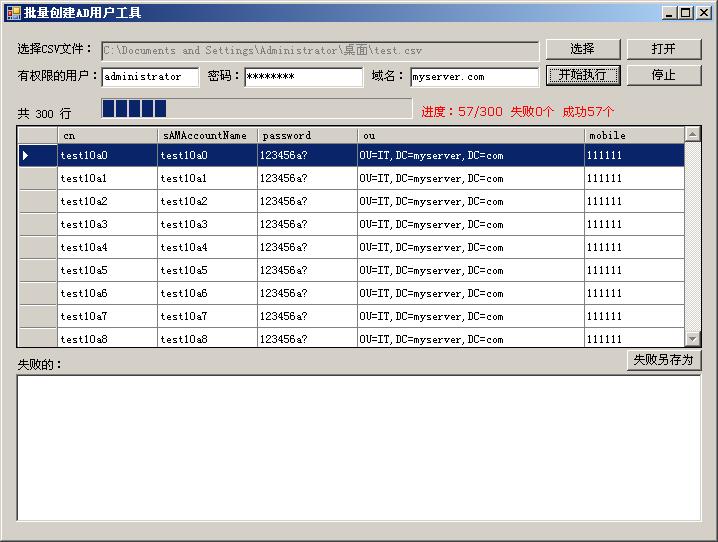Click into the 密码 password field
The height and width of the screenshot is (542, 718).
[x=303, y=77]
